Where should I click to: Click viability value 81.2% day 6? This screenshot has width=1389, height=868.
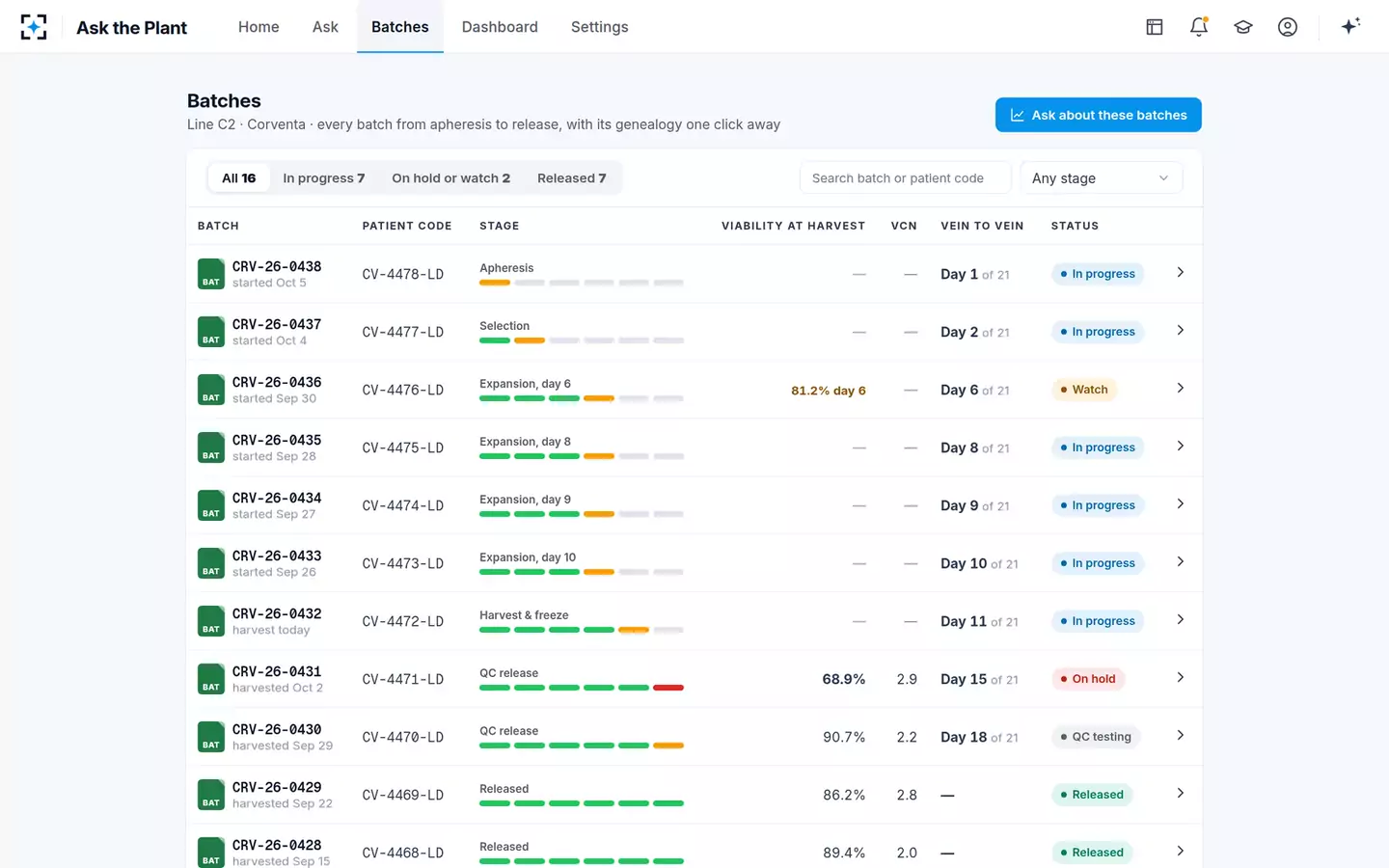point(829,391)
